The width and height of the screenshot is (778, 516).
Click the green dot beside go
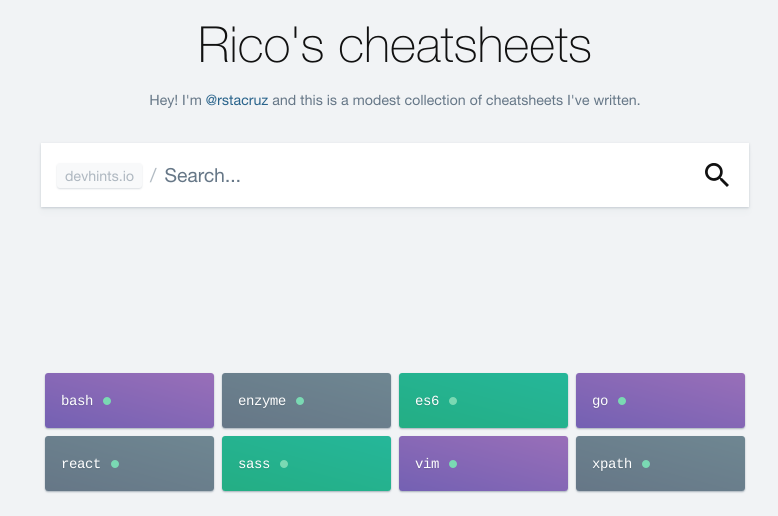click(622, 401)
